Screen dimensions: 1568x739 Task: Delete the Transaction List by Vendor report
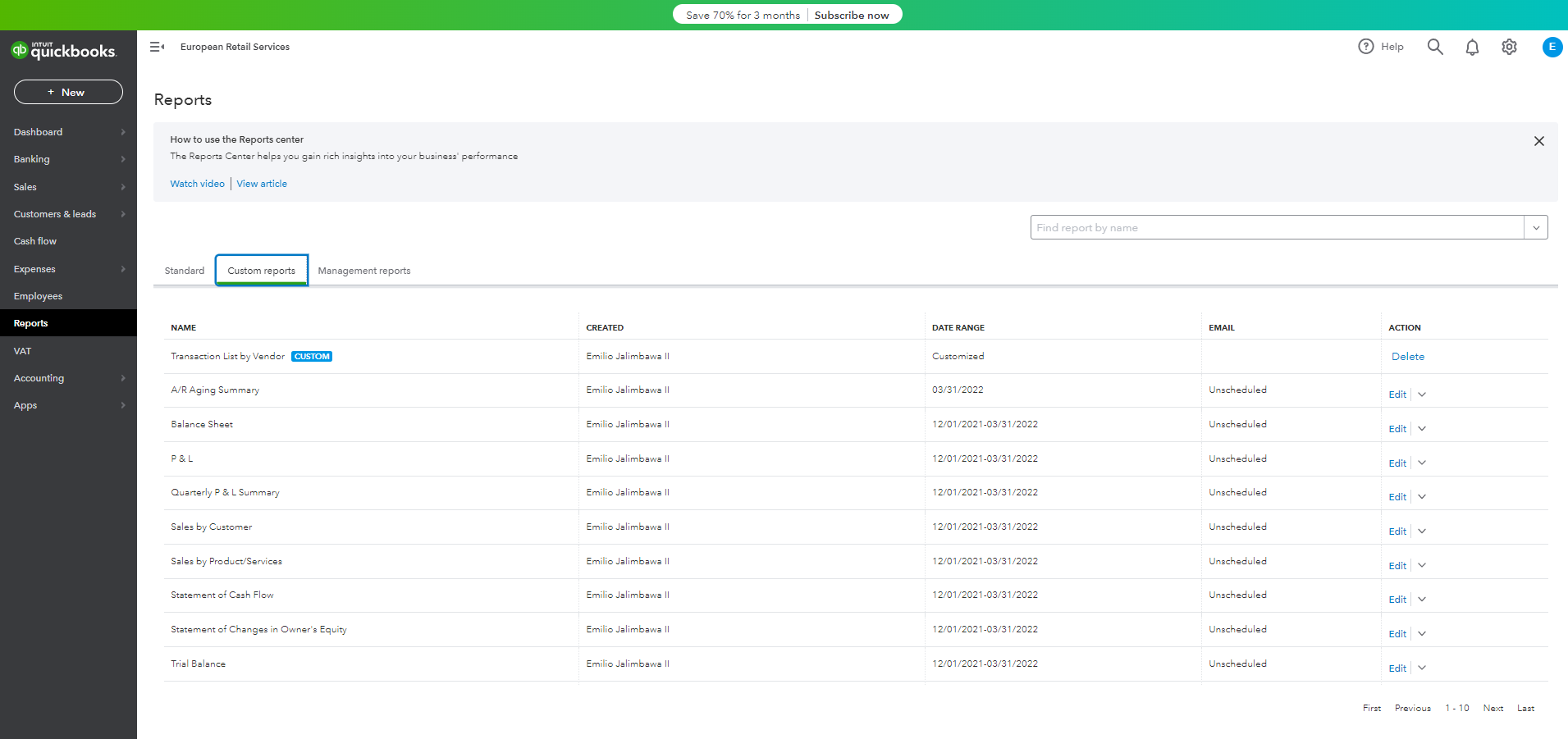pyautogui.click(x=1408, y=357)
